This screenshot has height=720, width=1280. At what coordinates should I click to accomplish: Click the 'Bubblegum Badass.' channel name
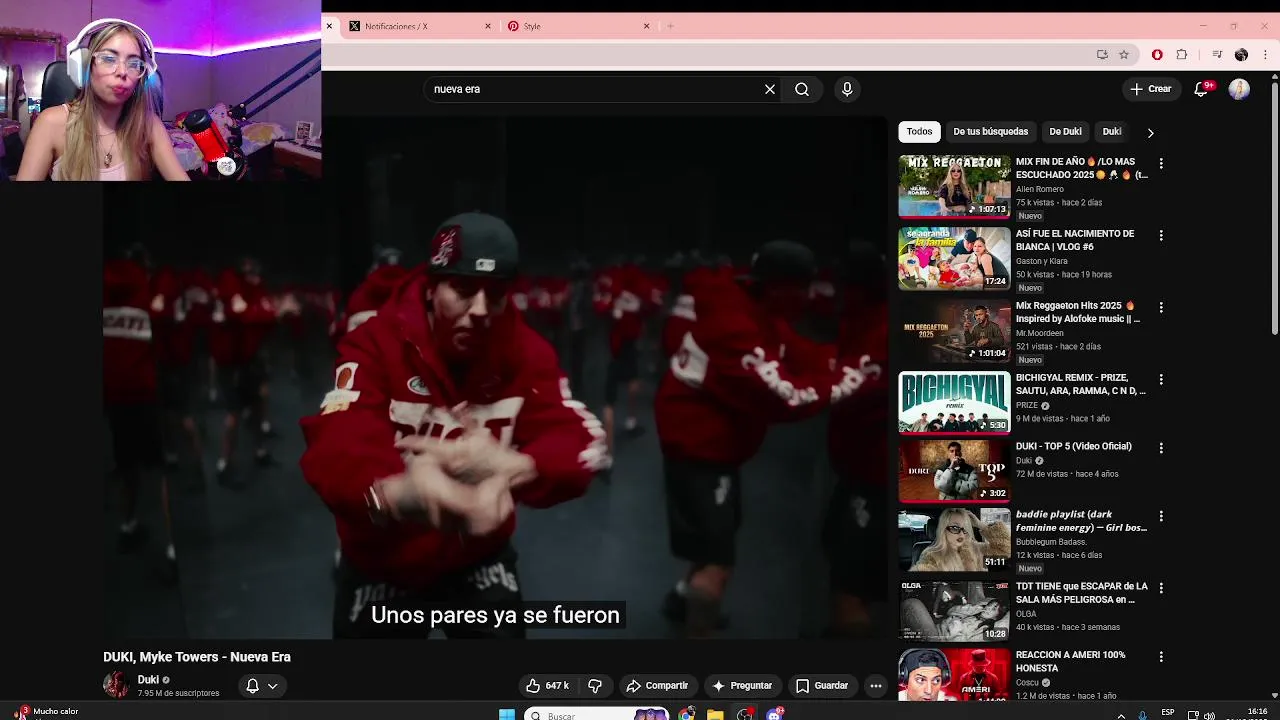pos(1051,542)
